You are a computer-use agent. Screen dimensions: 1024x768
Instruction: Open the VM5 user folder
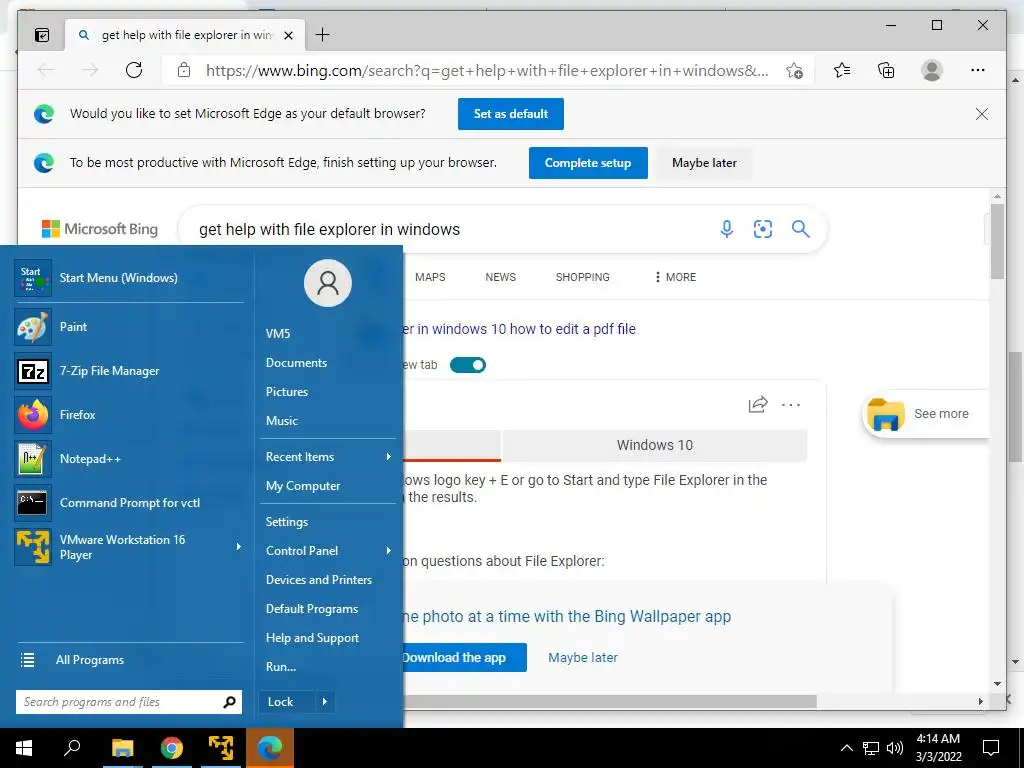(278, 334)
